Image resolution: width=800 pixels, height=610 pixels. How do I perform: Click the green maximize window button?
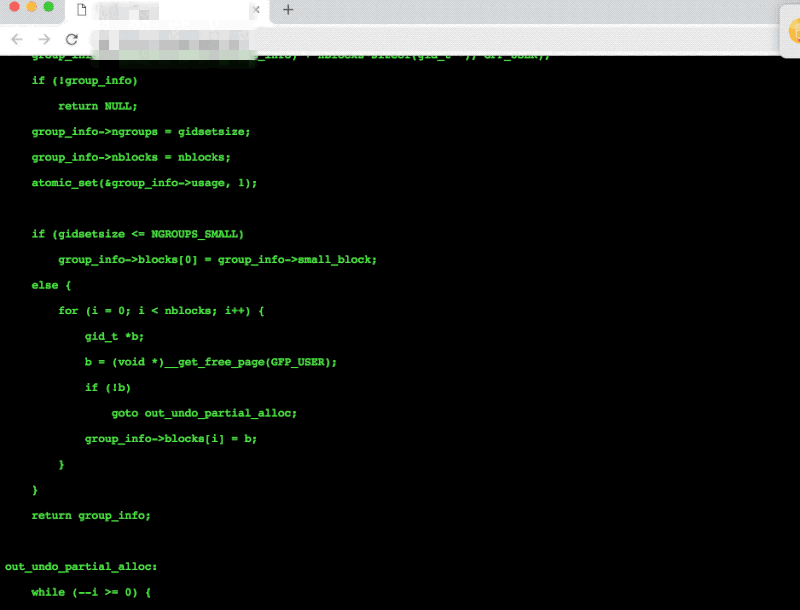click(x=49, y=7)
